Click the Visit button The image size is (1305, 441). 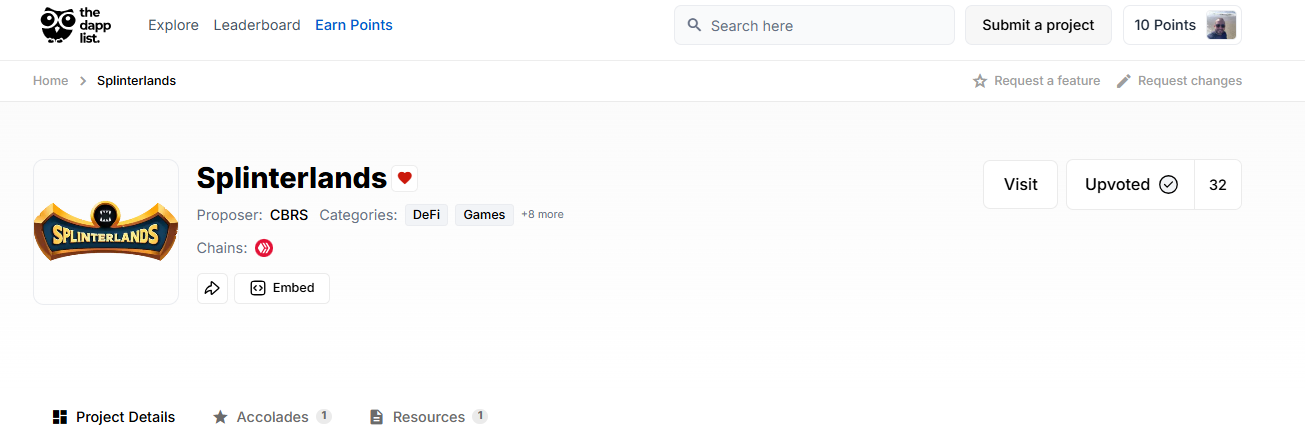[1020, 184]
